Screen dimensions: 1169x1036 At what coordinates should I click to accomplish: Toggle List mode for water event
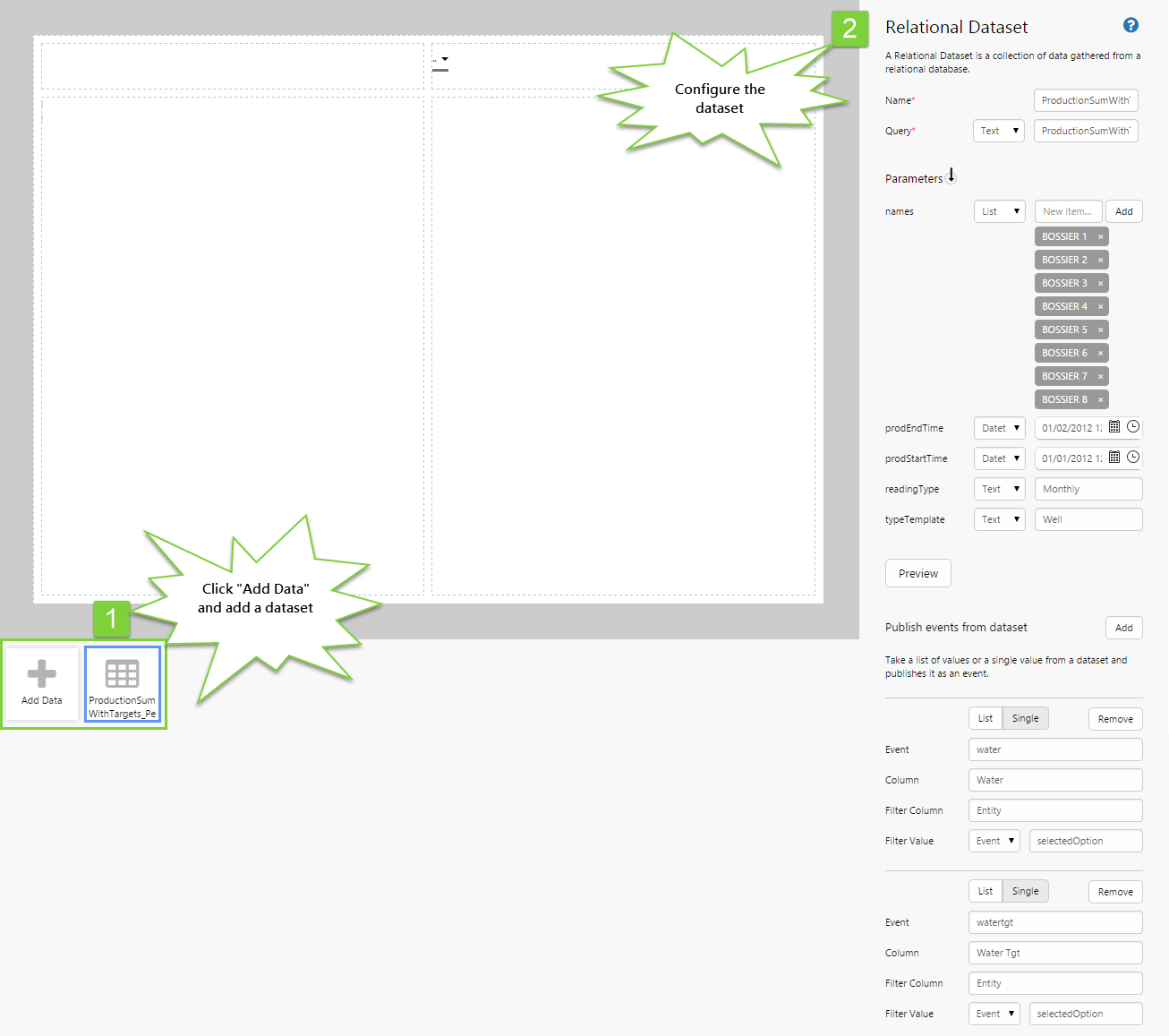tap(985, 719)
